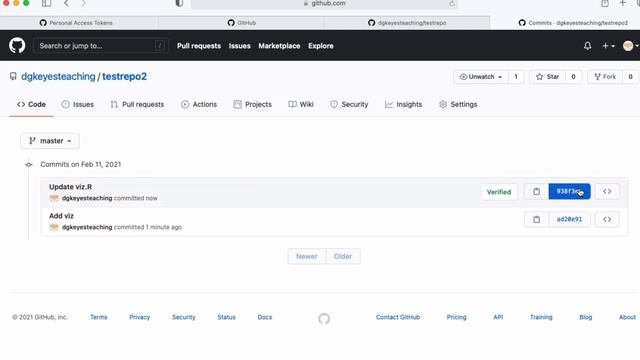Open the Projects tab
640x360 pixels.
[x=253, y=104]
